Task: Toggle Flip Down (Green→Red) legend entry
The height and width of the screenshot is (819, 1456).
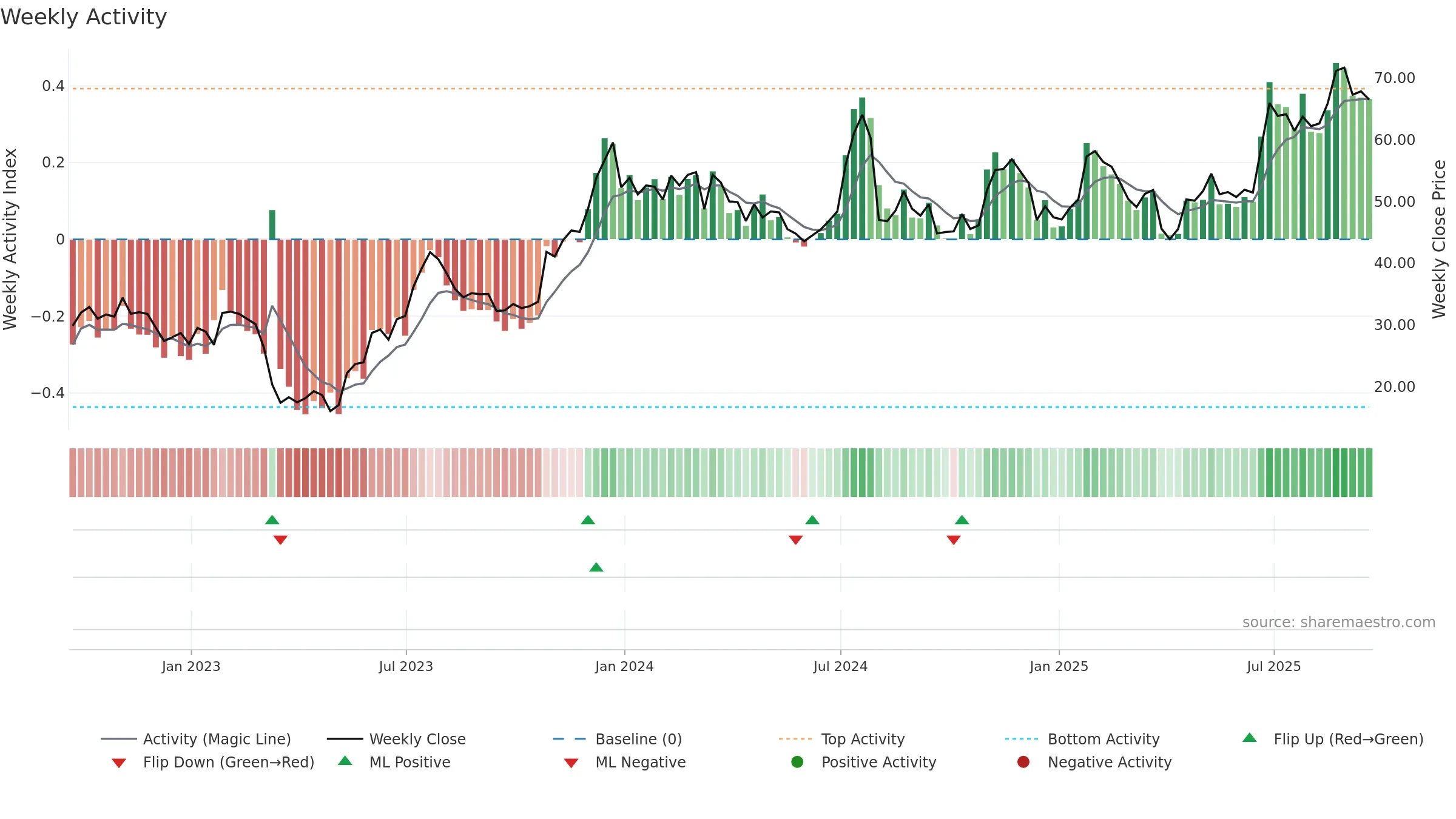Action: pos(212,762)
